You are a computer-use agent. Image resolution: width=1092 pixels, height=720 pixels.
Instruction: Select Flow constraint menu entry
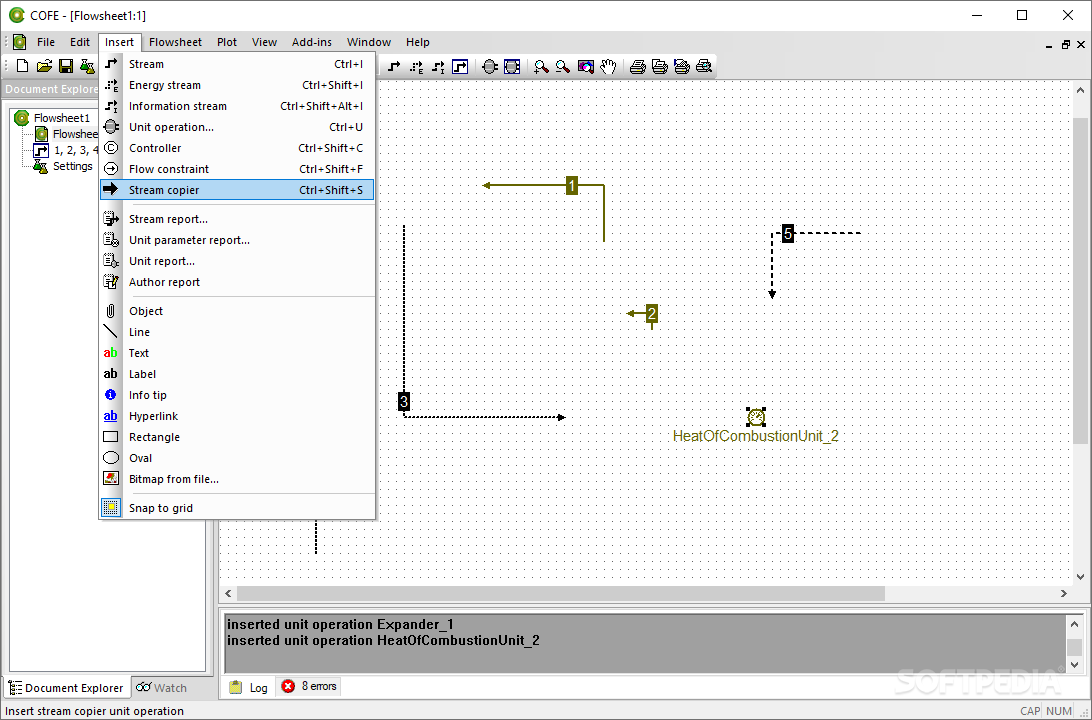237,169
